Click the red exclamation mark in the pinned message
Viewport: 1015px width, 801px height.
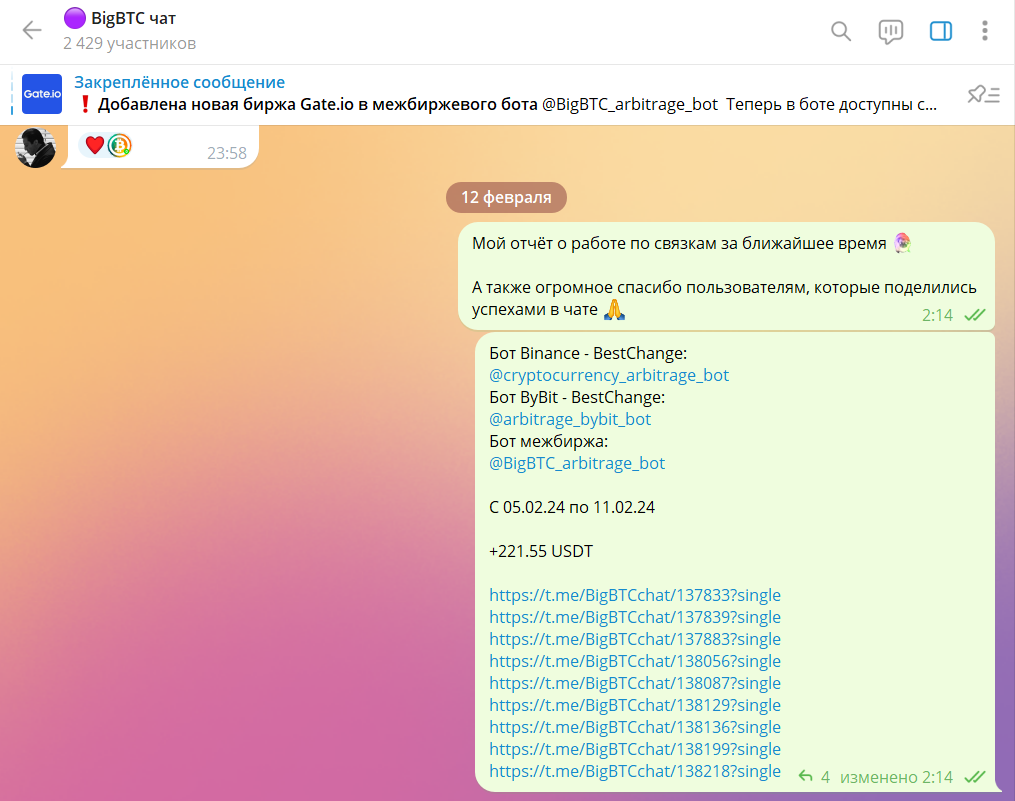(x=85, y=104)
